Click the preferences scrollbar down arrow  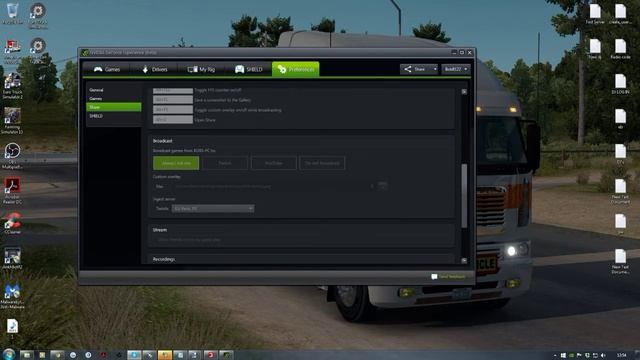coord(464,260)
